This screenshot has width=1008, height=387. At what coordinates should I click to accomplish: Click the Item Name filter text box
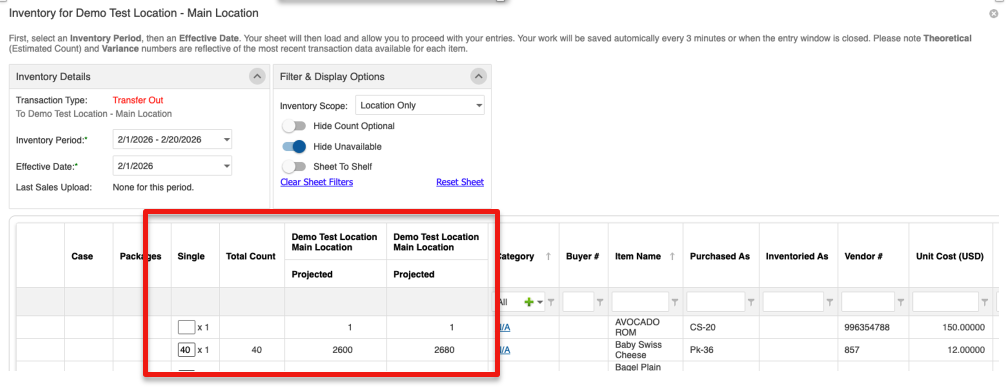pos(640,302)
